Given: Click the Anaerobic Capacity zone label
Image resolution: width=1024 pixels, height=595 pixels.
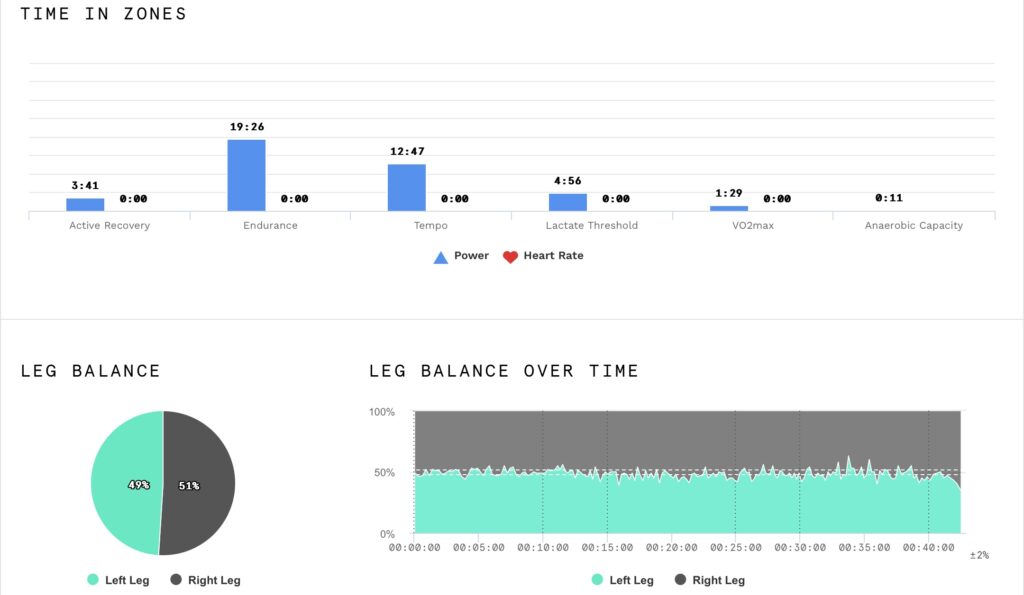Looking at the screenshot, I should tap(913, 226).
